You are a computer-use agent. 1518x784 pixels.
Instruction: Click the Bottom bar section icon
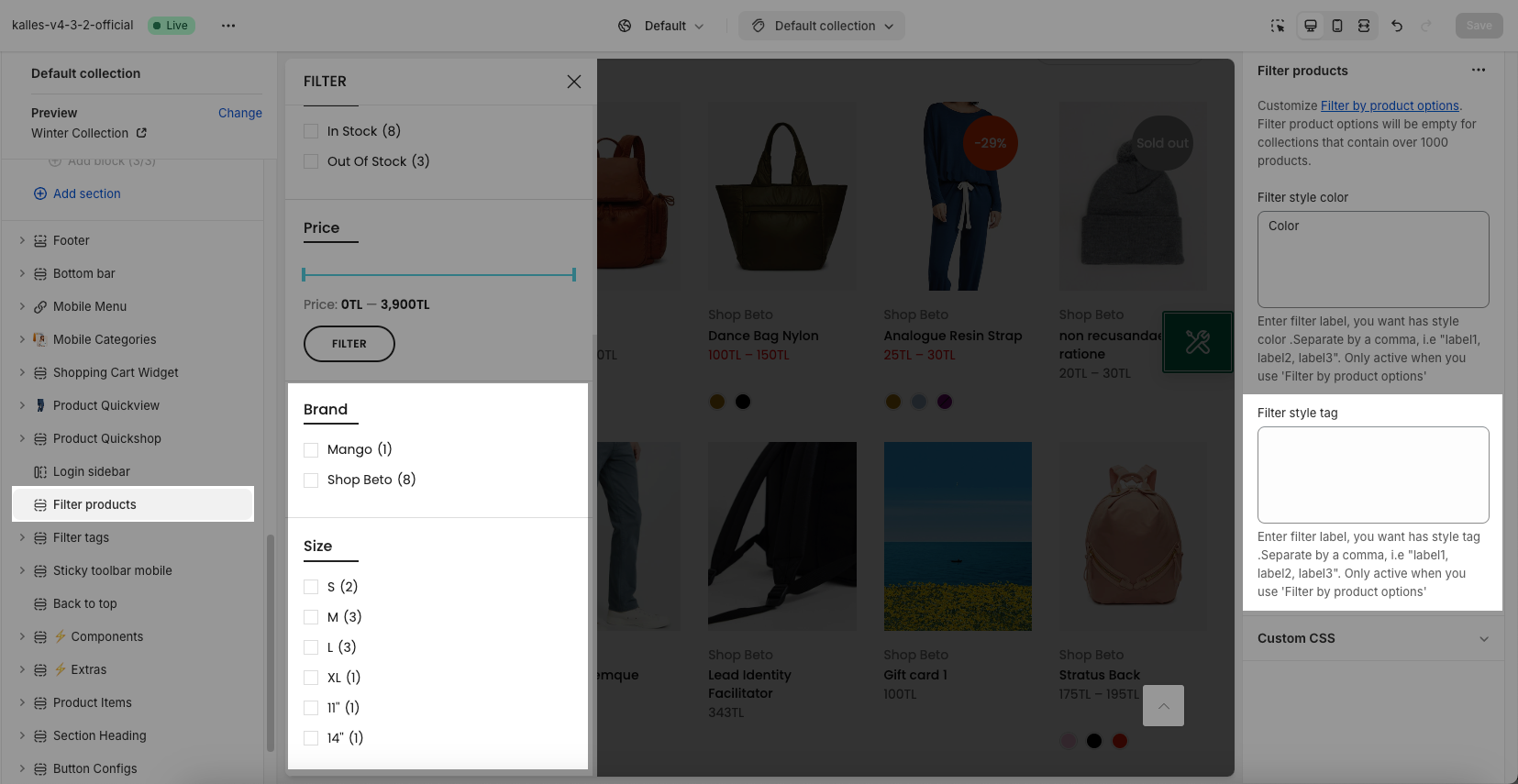pyautogui.click(x=40, y=273)
